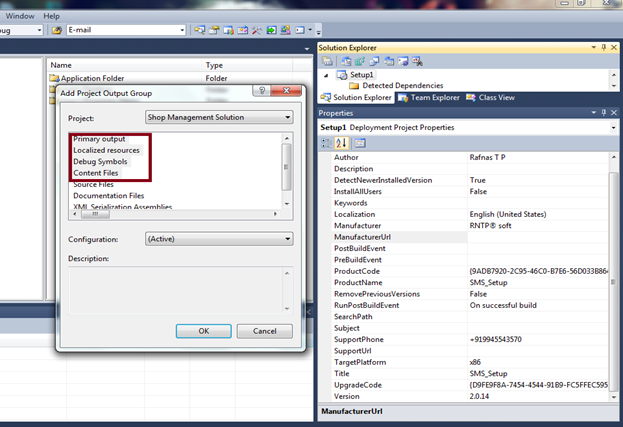Click the Name column header
The width and height of the screenshot is (623, 427).
coord(124,65)
